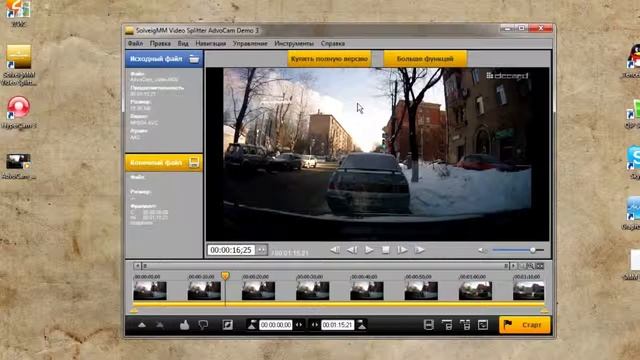The height and width of the screenshot is (360, 640).
Task: Click the Старт button with flag
Action: point(524,325)
